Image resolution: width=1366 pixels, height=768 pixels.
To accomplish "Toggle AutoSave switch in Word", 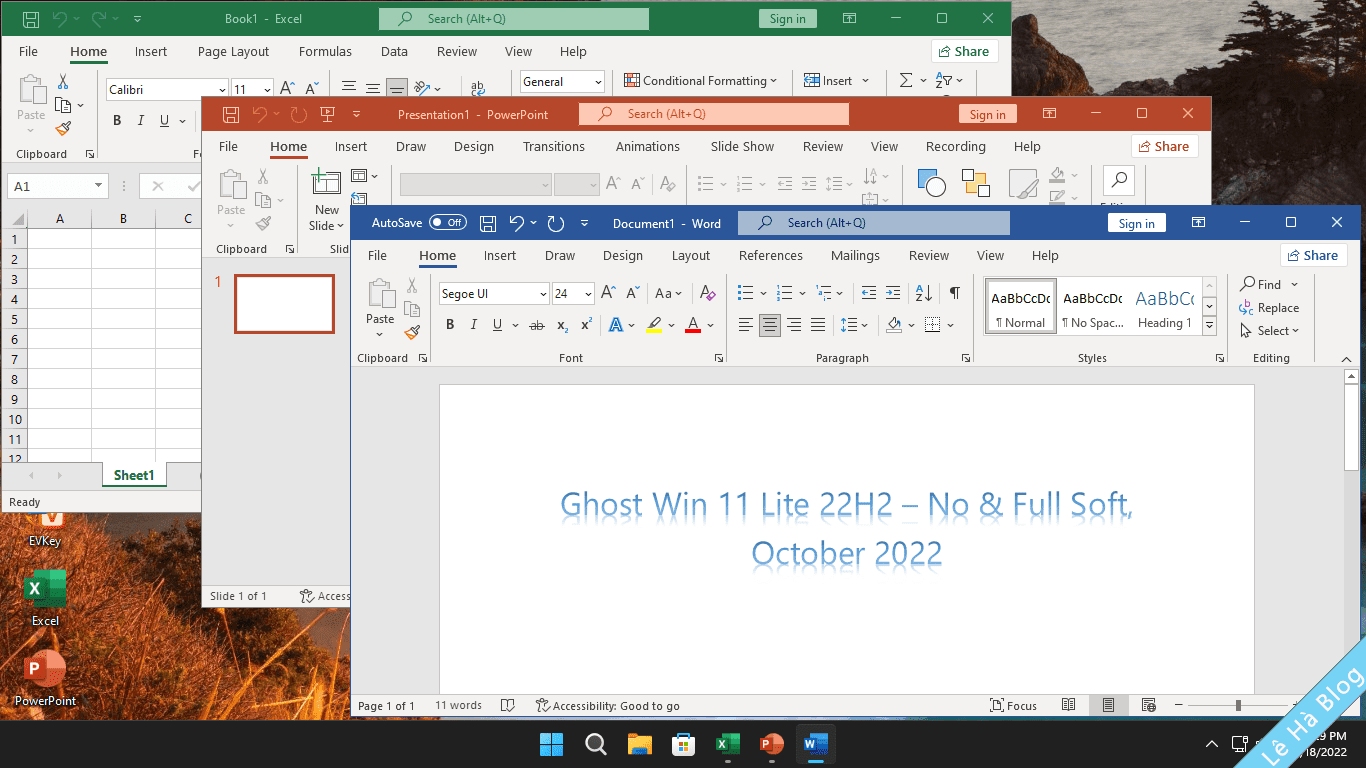I will pos(448,223).
